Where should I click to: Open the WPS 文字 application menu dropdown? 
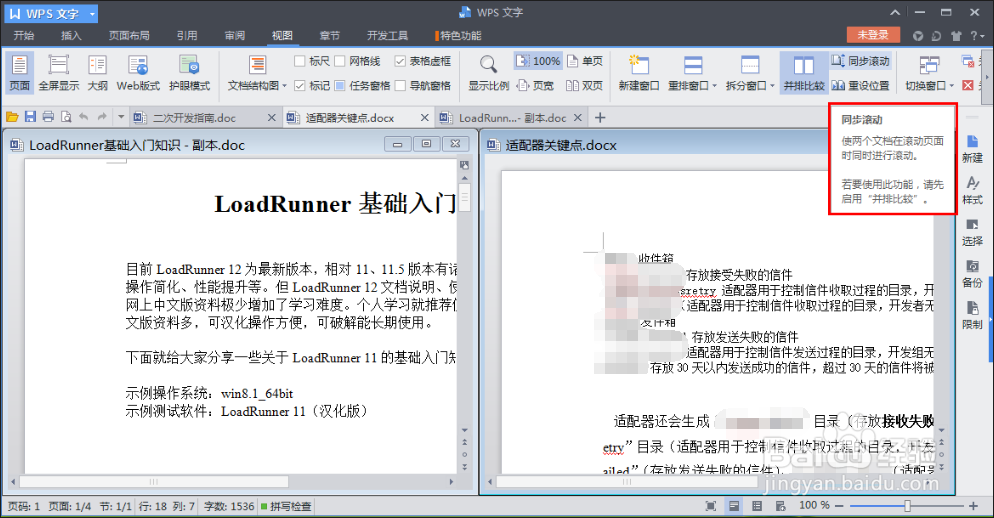[x=93, y=13]
